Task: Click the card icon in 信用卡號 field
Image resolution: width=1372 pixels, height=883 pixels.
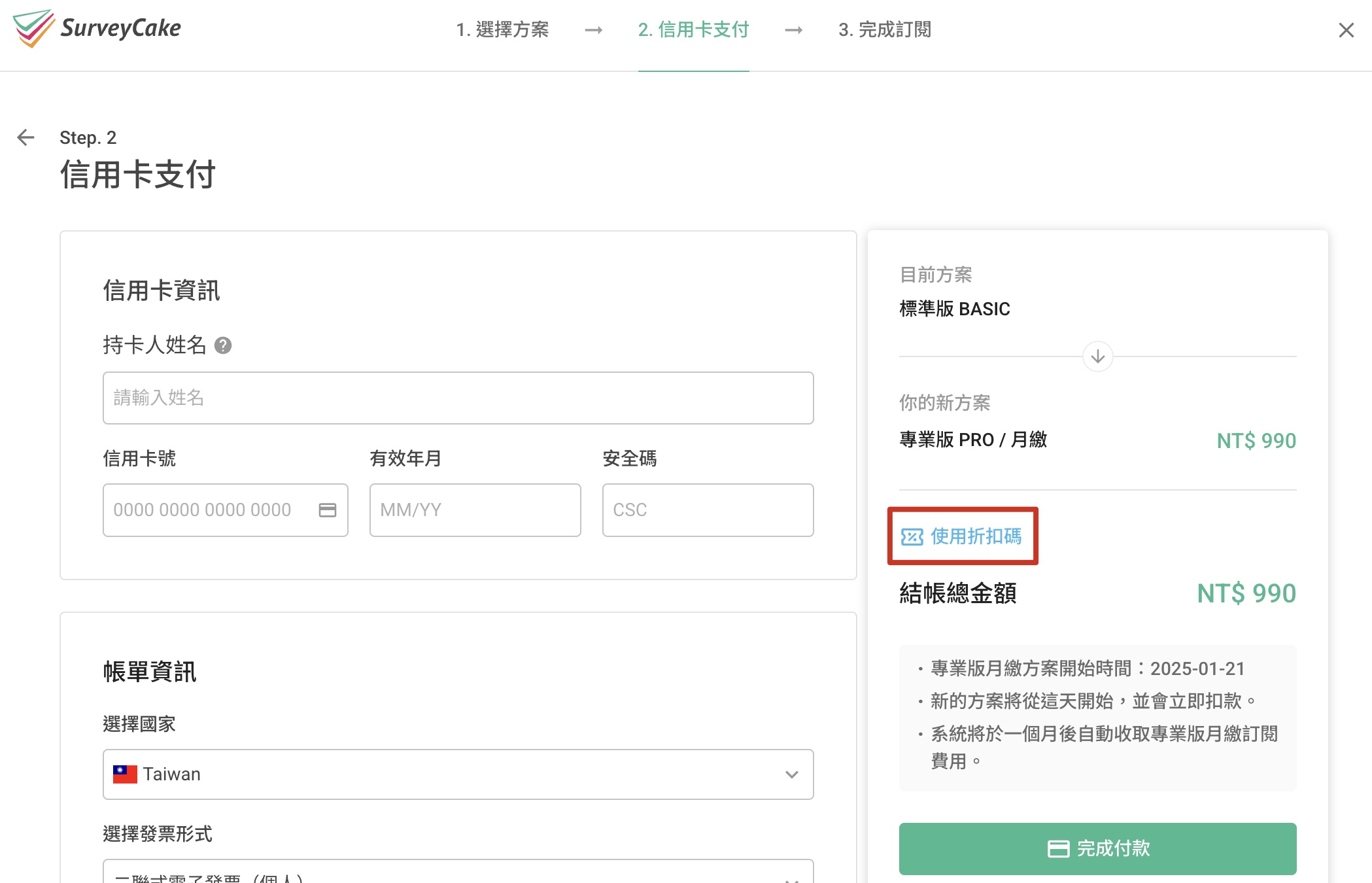Action: coord(327,510)
